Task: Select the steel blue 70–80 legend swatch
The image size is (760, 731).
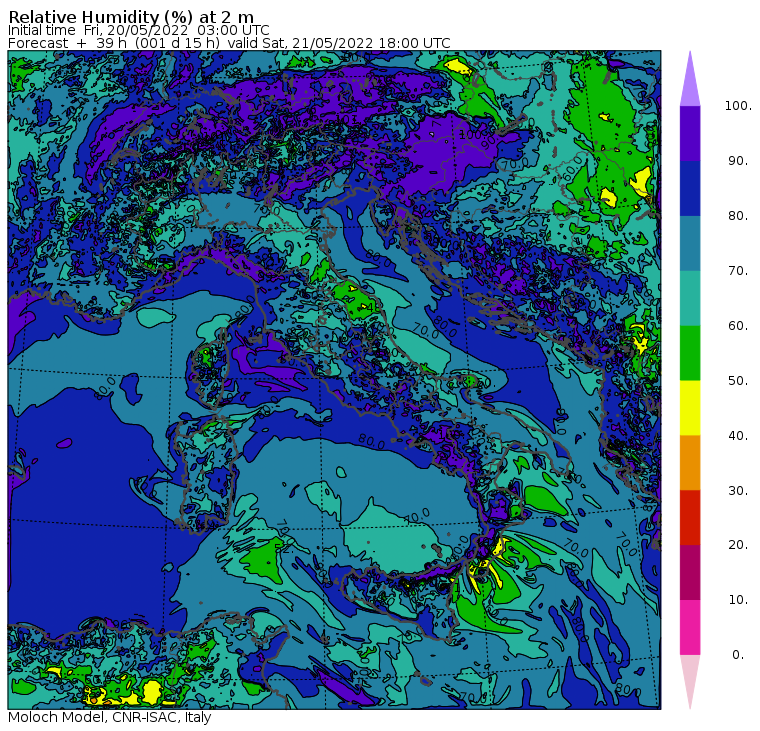Action: (690, 243)
